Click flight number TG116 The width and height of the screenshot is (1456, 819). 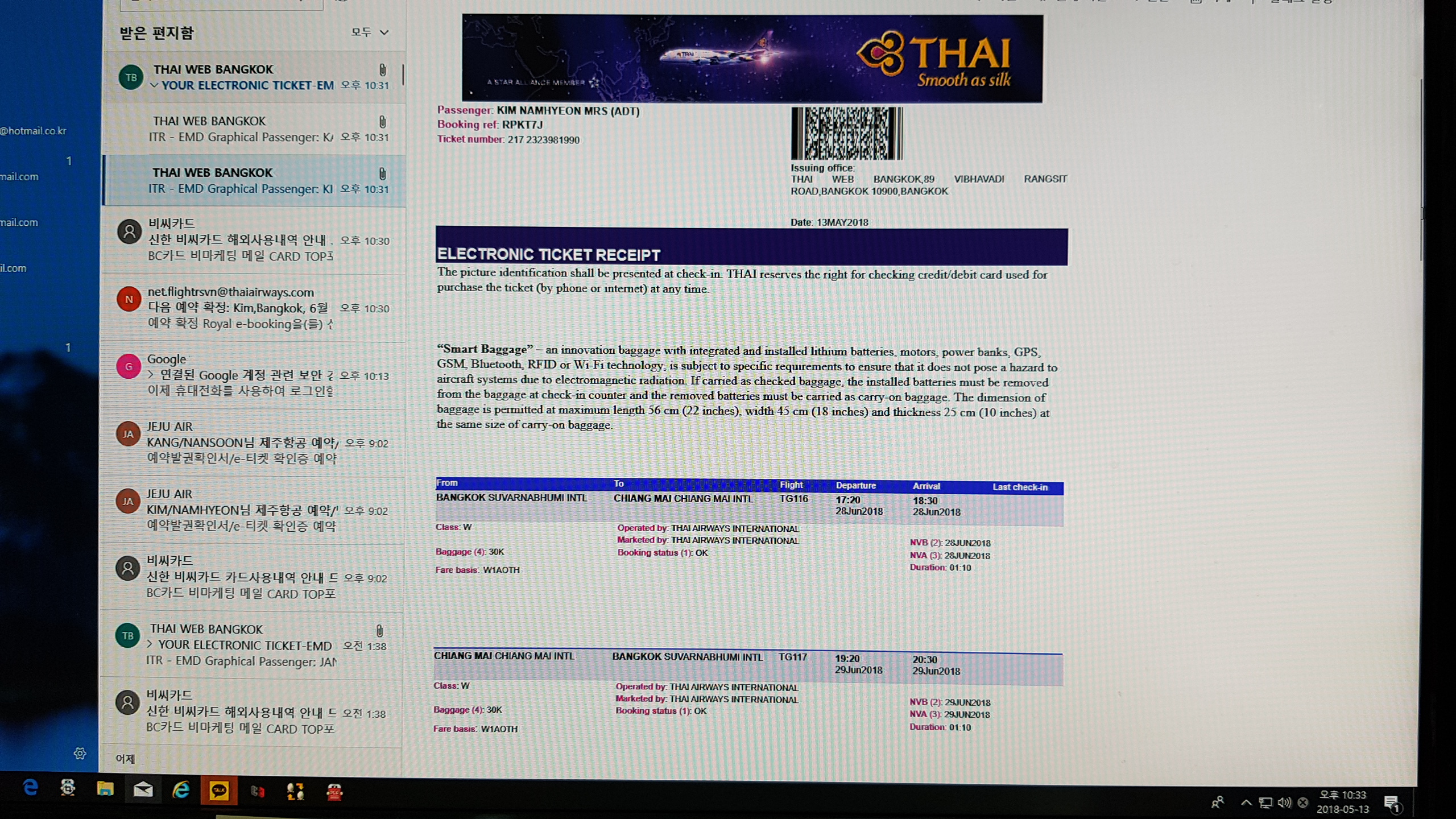coord(793,499)
